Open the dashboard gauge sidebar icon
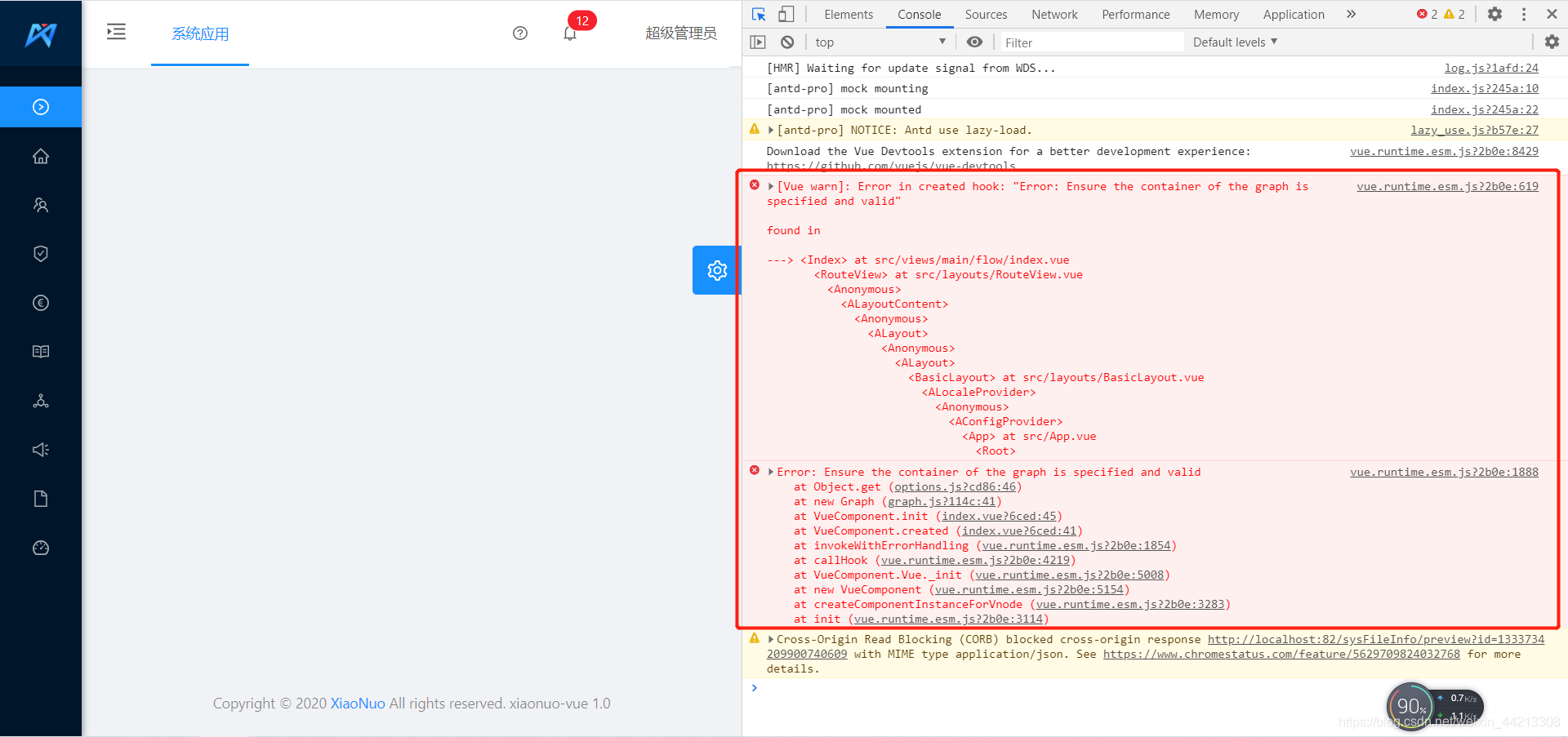Viewport: 1568px width, 737px height. (x=41, y=548)
